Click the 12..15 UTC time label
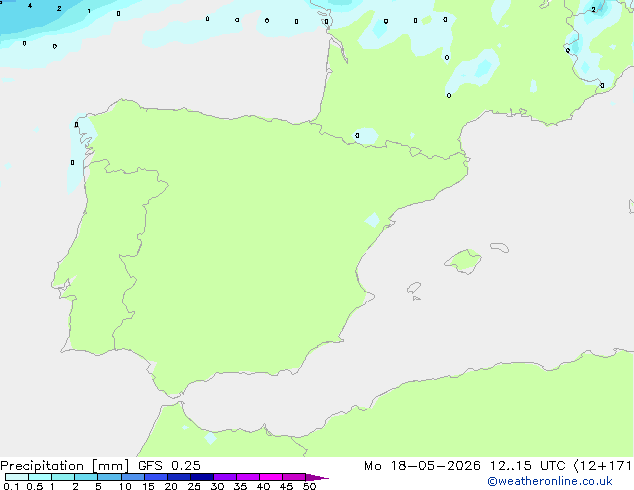The image size is (634, 490). (x=527, y=466)
